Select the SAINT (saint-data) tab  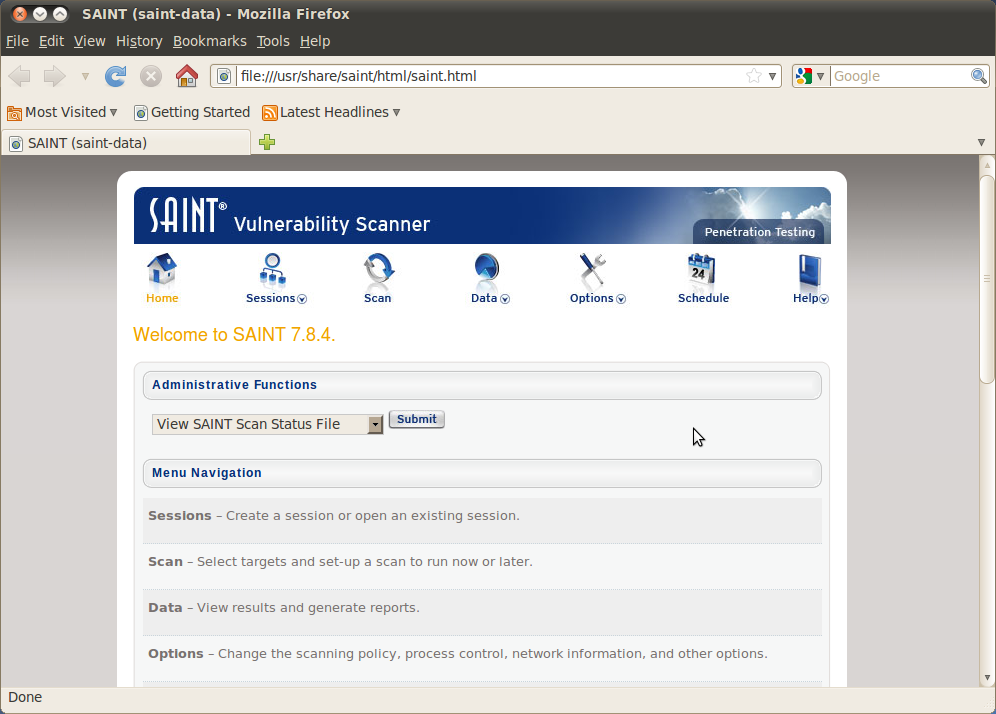[x=126, y=143]
